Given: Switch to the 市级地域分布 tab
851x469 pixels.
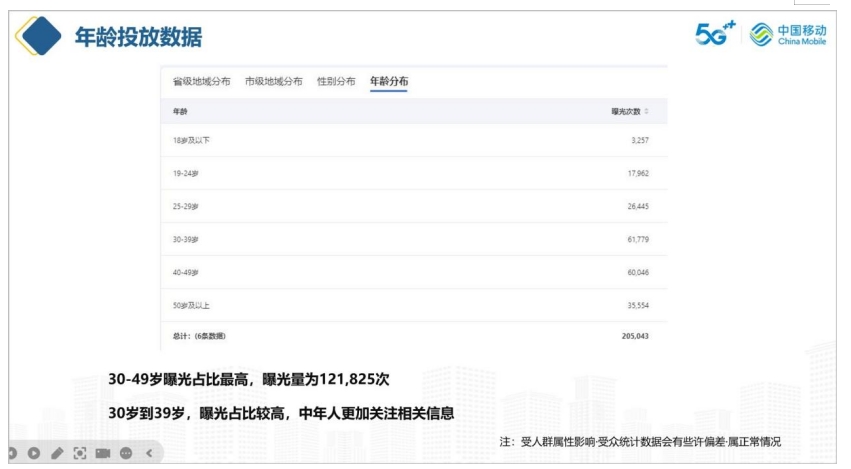Looking at the screenshot, I should click(x=273, y=81).
